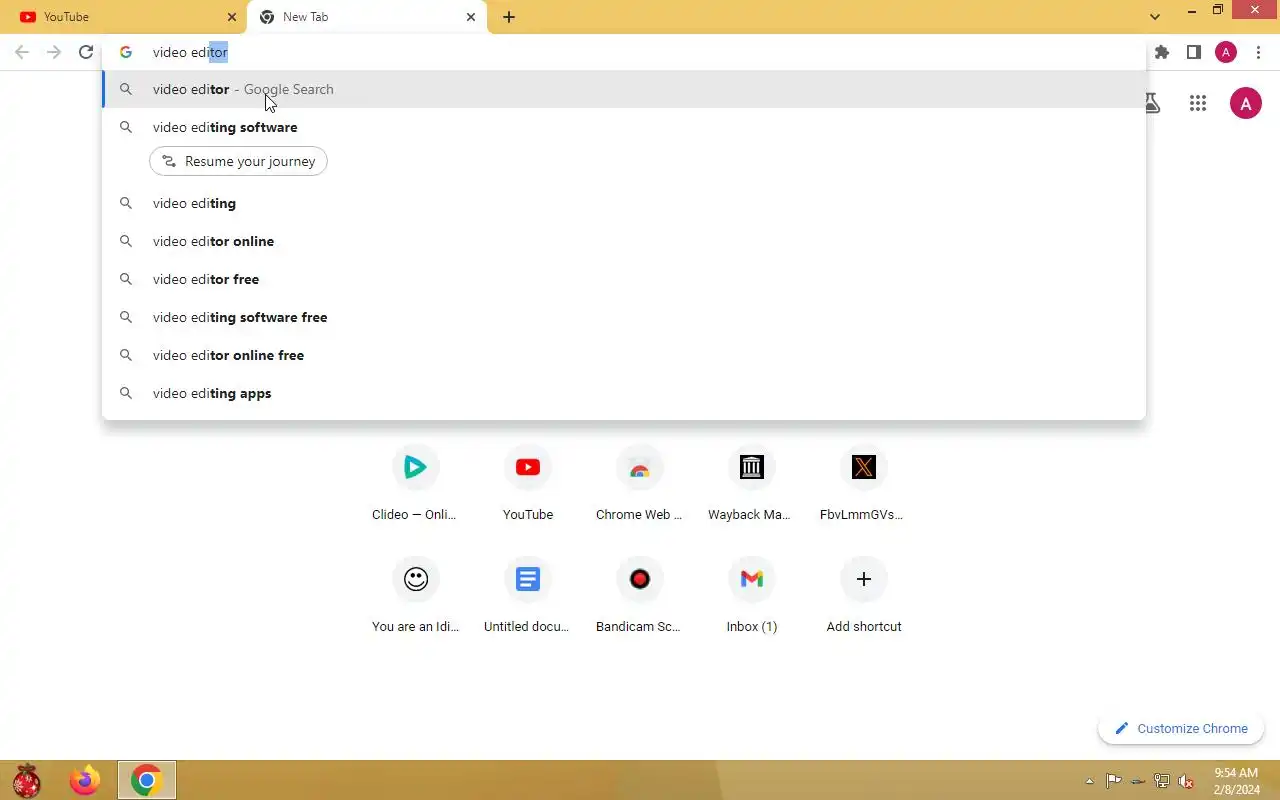
Task: Open Chrome three-dot menu
Action: pyautogui.click(x=1258, y=52)
